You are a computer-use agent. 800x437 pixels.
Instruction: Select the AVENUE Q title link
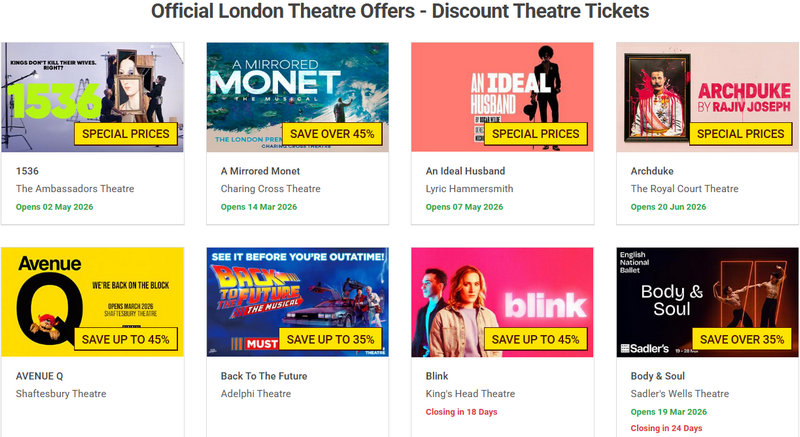click(x=40, y=376)
